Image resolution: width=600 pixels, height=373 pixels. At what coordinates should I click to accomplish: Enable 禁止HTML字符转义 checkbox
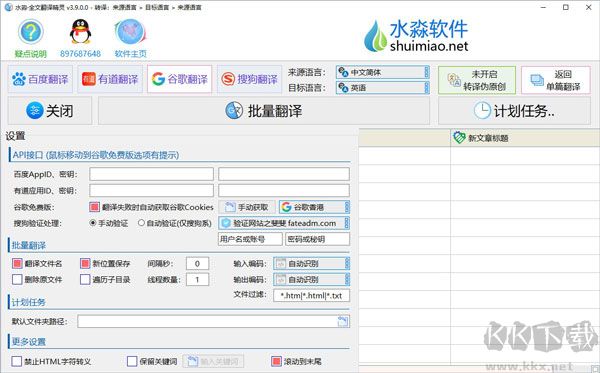point(17,361)
